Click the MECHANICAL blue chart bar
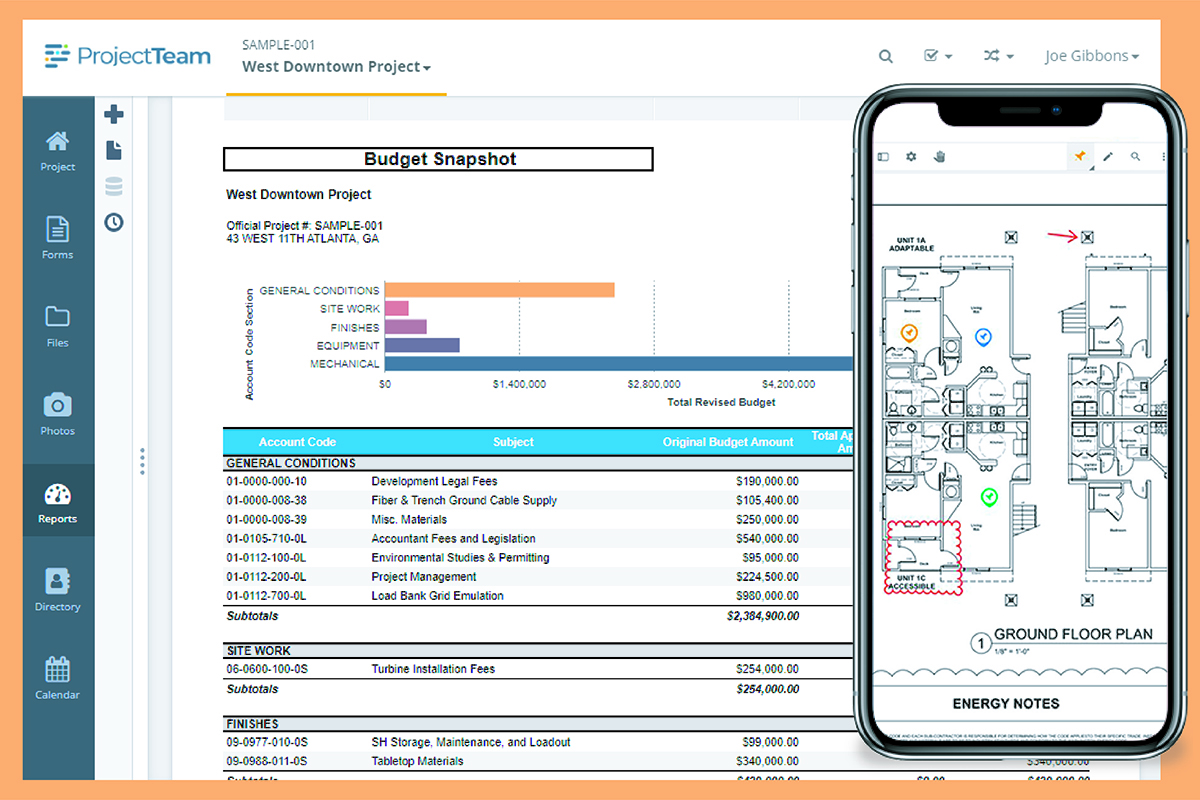Screen dimensions: 1200x800 point(620,364)
